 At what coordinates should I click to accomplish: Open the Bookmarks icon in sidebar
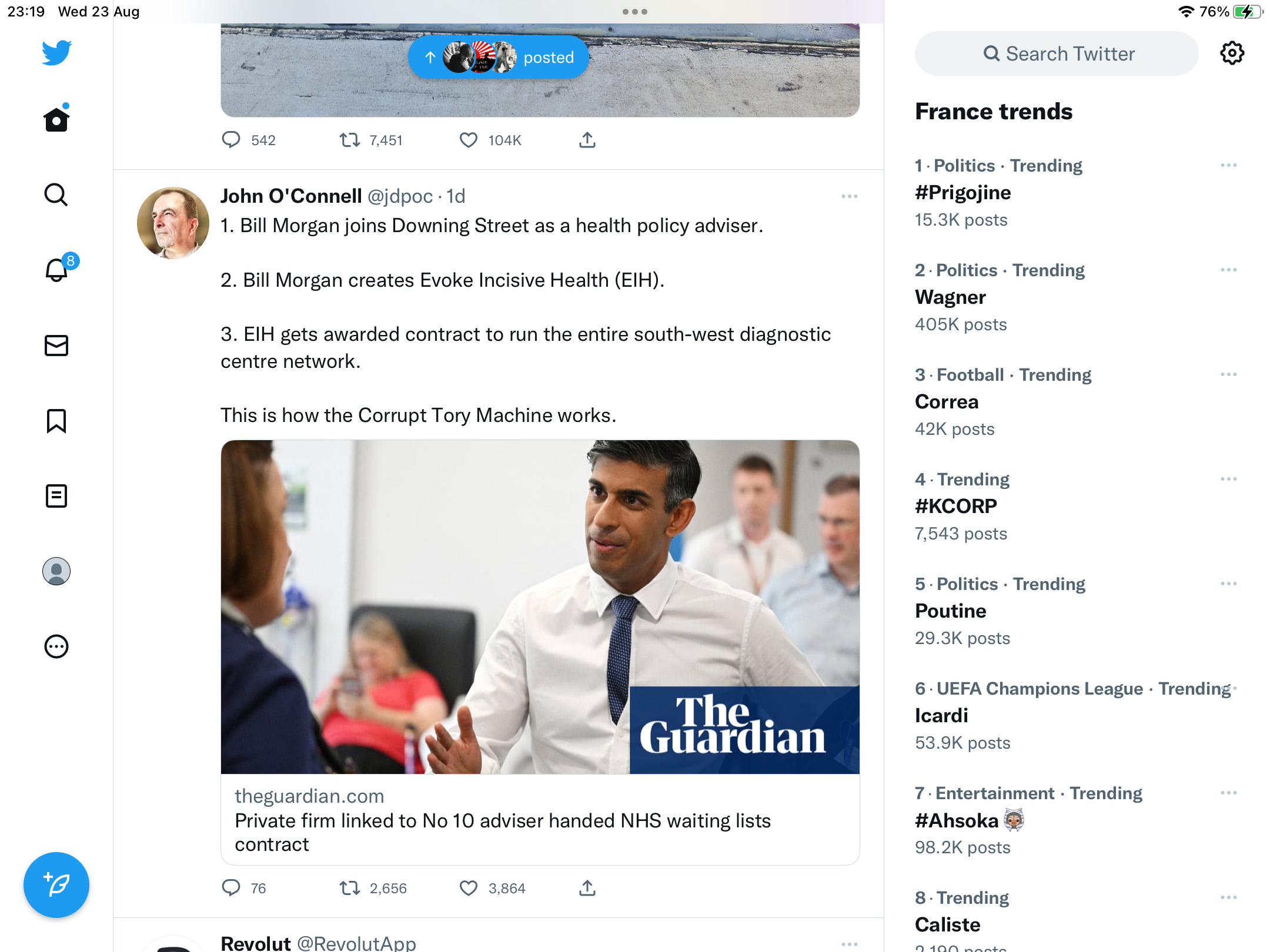(56, 421)
